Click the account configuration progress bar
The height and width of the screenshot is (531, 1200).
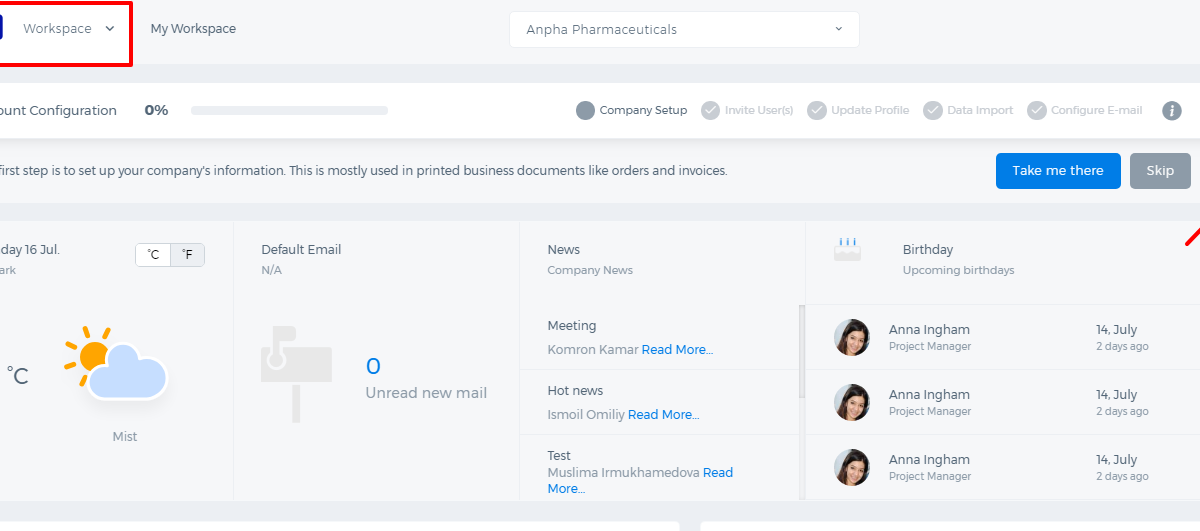tap(289, 110)
